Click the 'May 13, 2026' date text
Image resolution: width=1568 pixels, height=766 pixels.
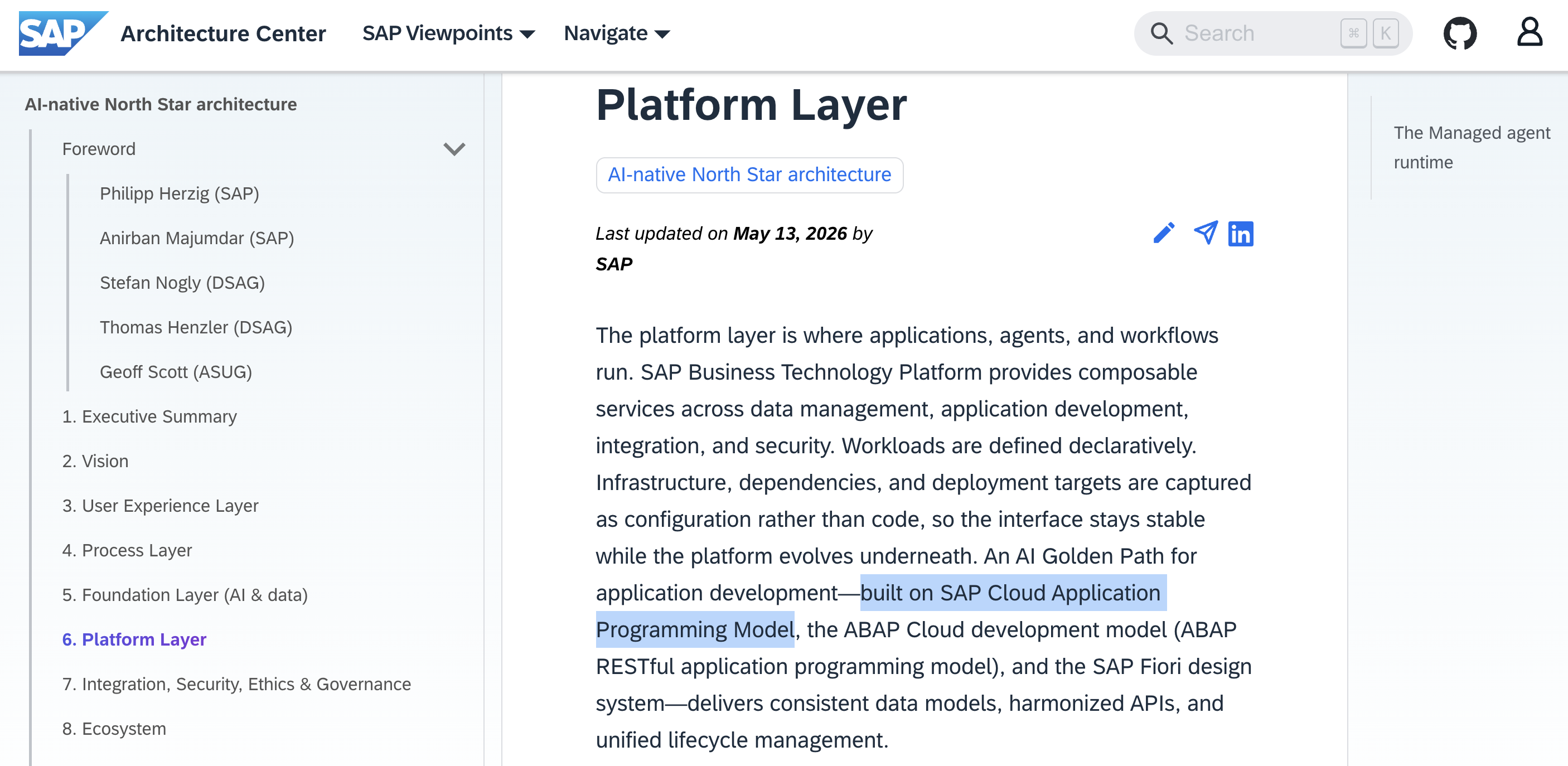click(790, 234)
